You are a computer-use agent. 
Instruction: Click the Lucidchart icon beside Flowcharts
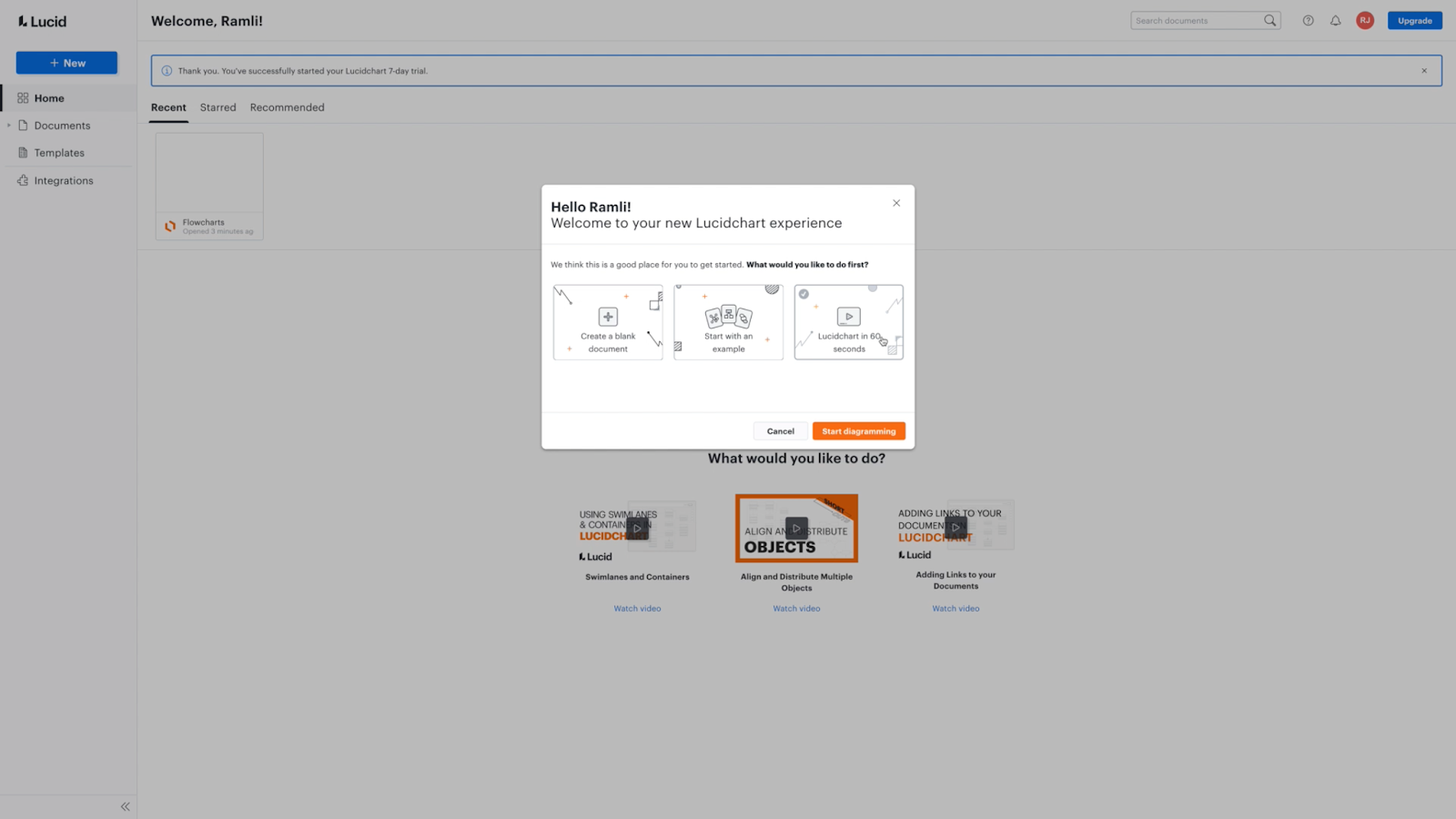(170, 227)
